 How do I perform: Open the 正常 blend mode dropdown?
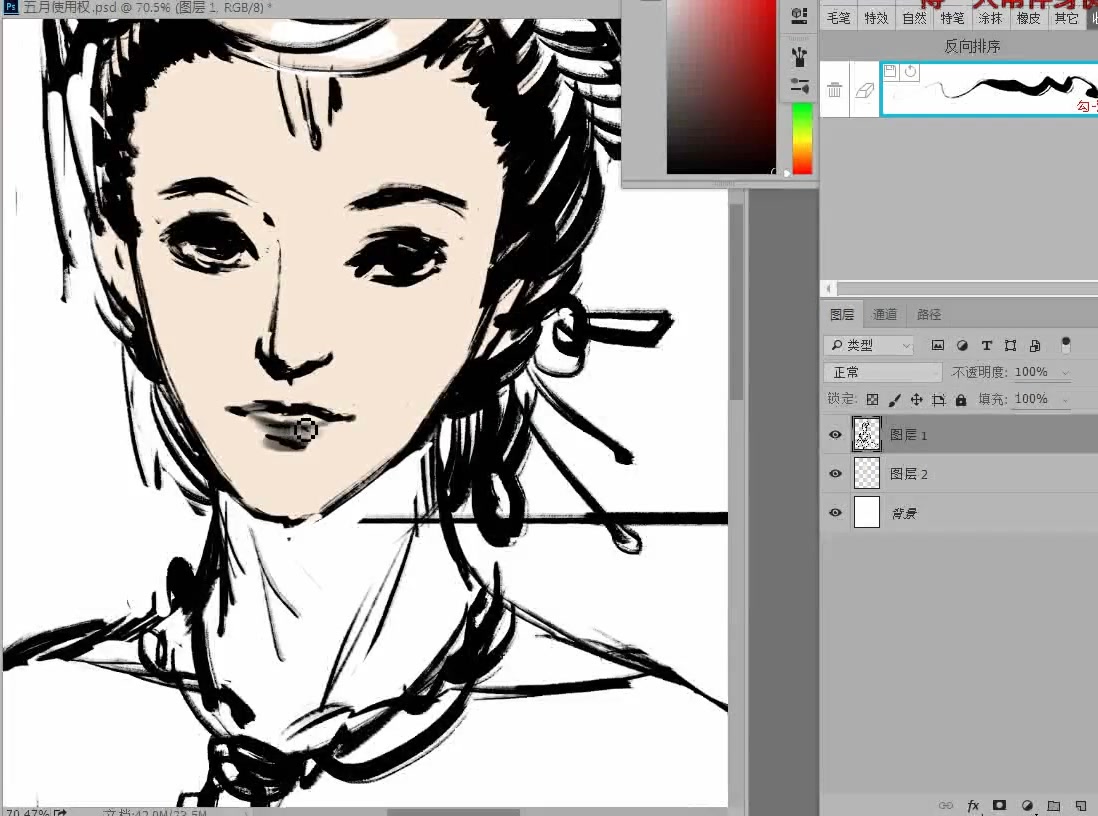coord(883,372)
